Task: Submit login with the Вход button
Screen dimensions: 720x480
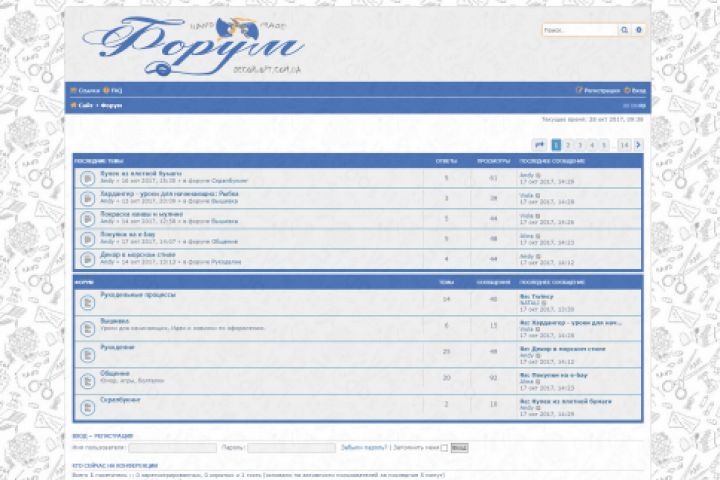Action: [x=459, y=448]
